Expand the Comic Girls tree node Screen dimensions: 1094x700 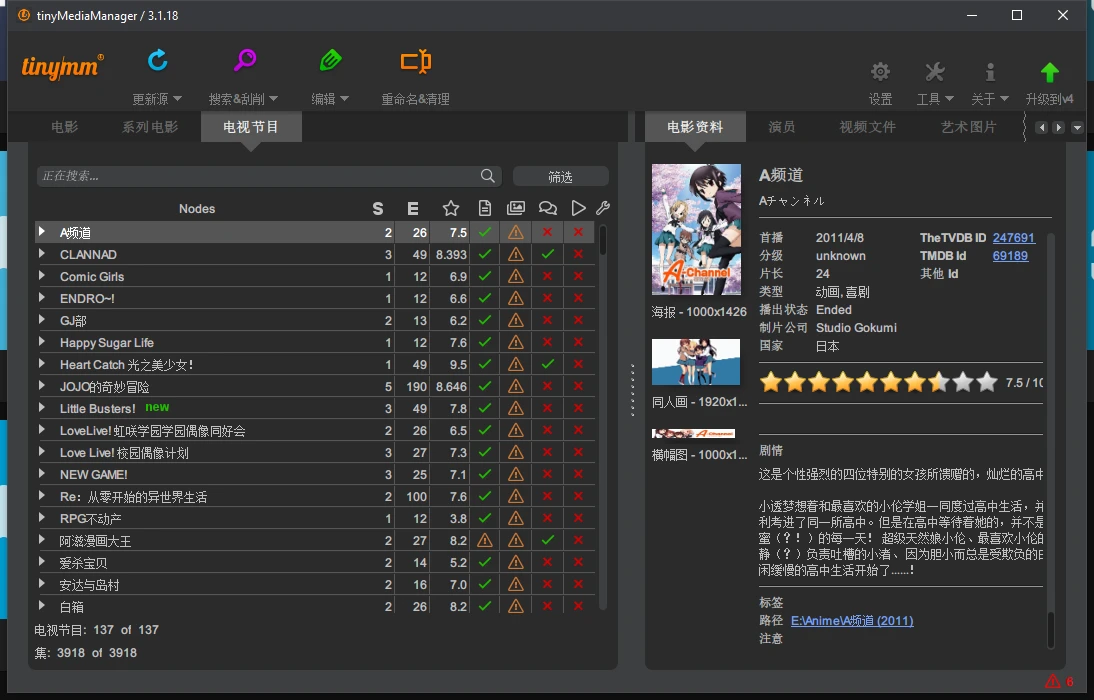point(42,276)
